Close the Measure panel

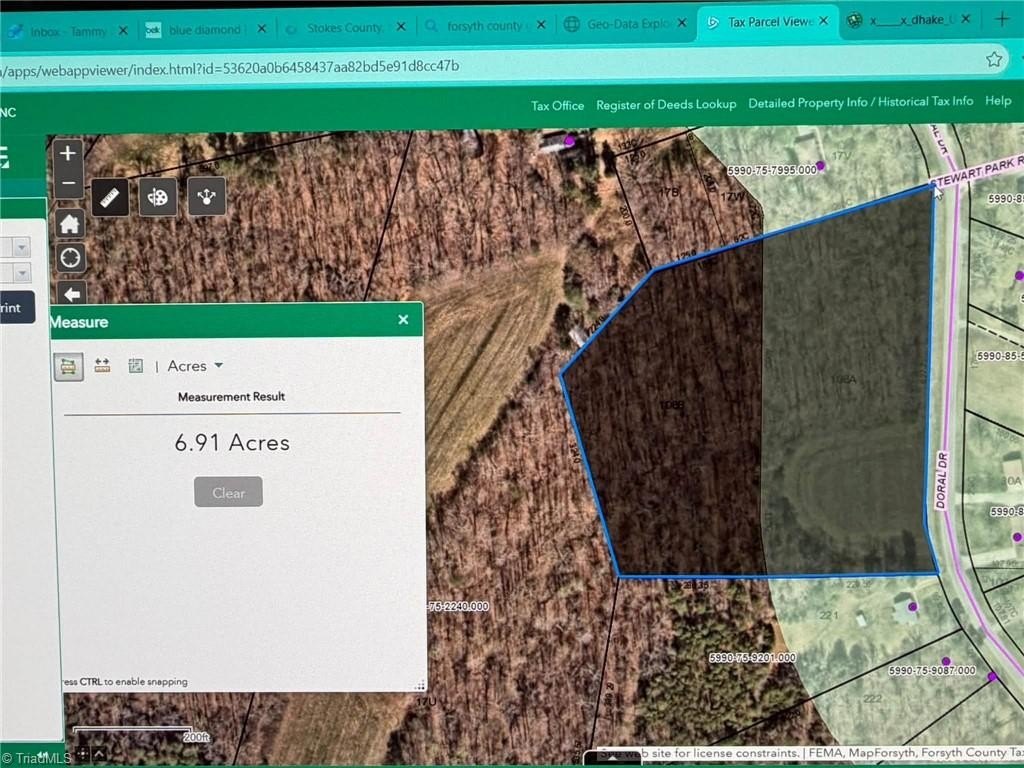403,319
